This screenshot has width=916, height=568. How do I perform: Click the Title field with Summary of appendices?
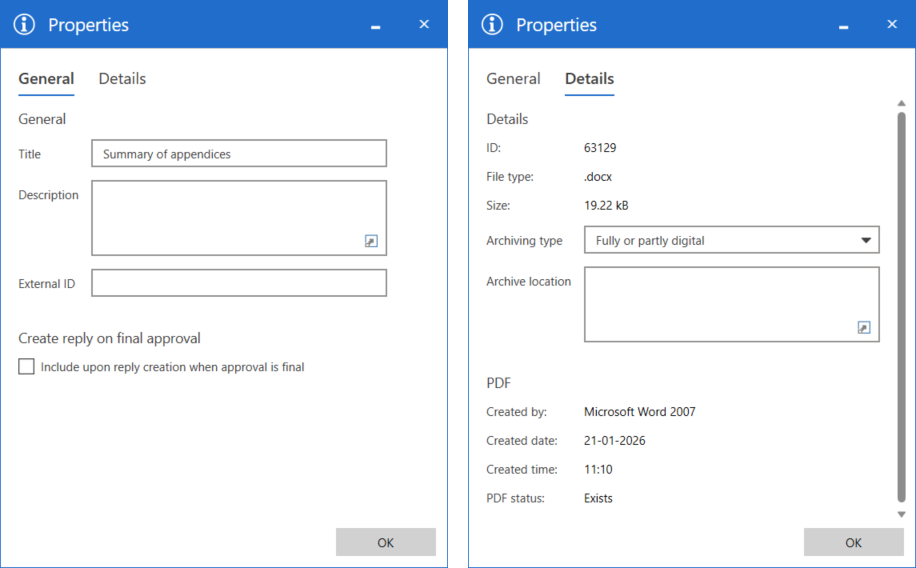click(x=239, y=153)
